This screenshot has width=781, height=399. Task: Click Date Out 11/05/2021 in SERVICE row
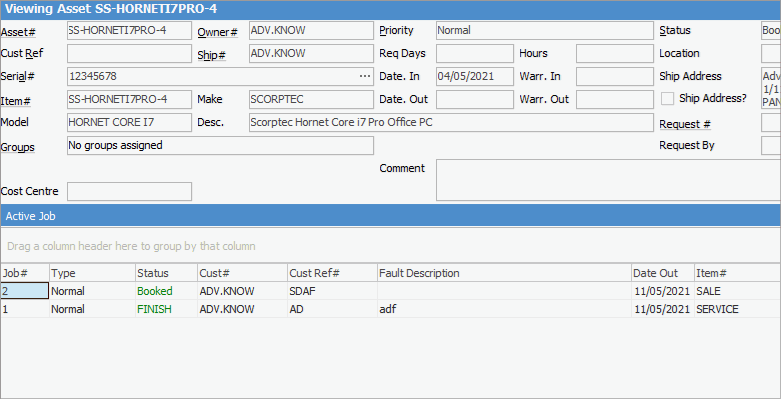pyautogui.click(x=662, y=309)
